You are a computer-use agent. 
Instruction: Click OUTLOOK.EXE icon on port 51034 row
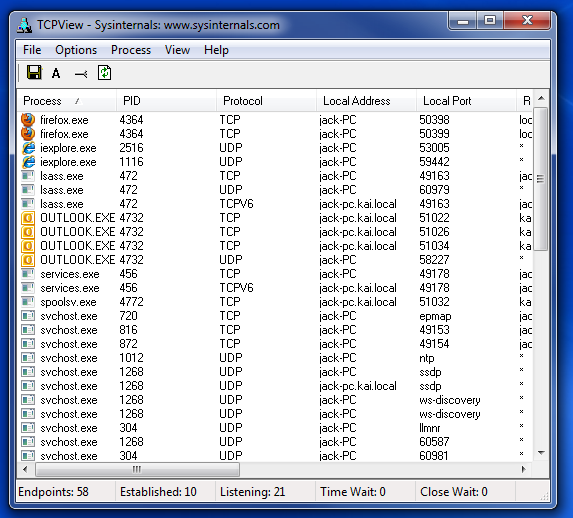[28, 246]
